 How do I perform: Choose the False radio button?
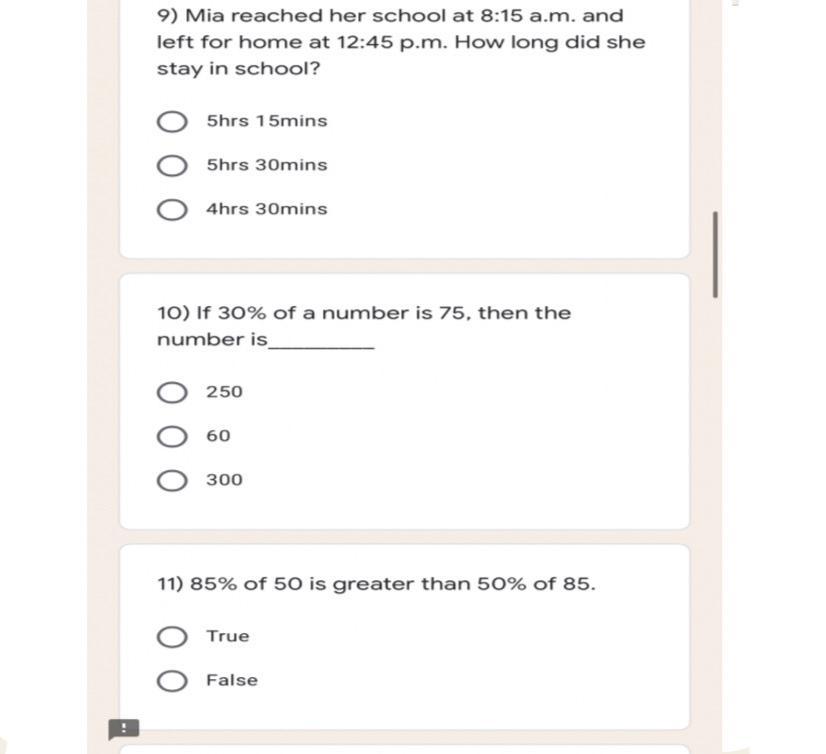click(172, 681)
